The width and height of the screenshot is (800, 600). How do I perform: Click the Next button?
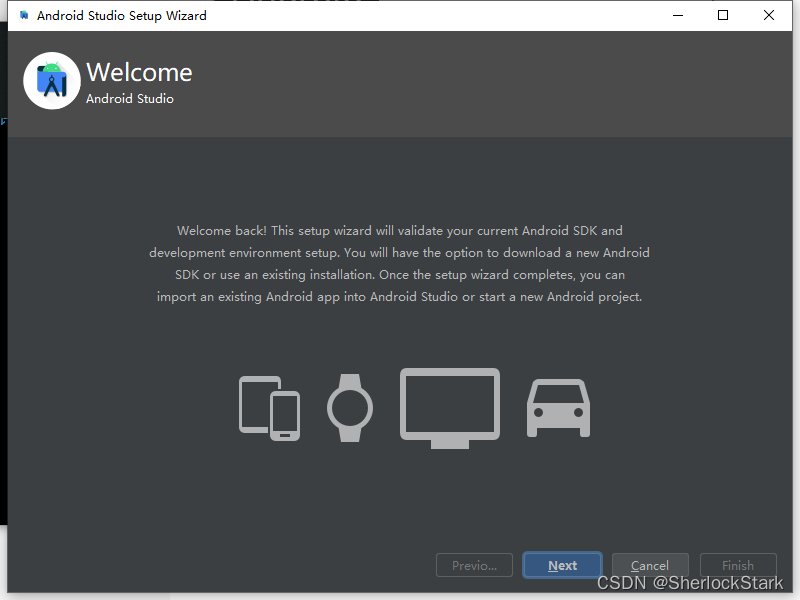click(562, 565)
